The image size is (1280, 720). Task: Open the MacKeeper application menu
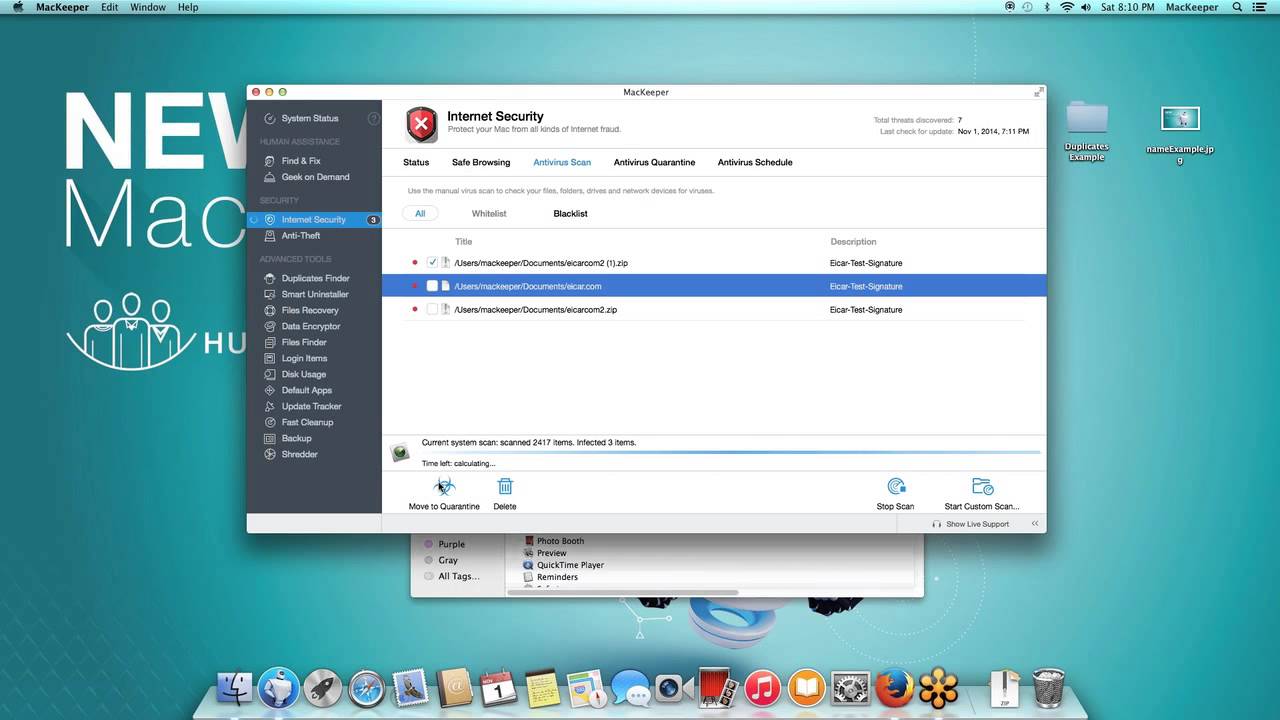[62, 7]
